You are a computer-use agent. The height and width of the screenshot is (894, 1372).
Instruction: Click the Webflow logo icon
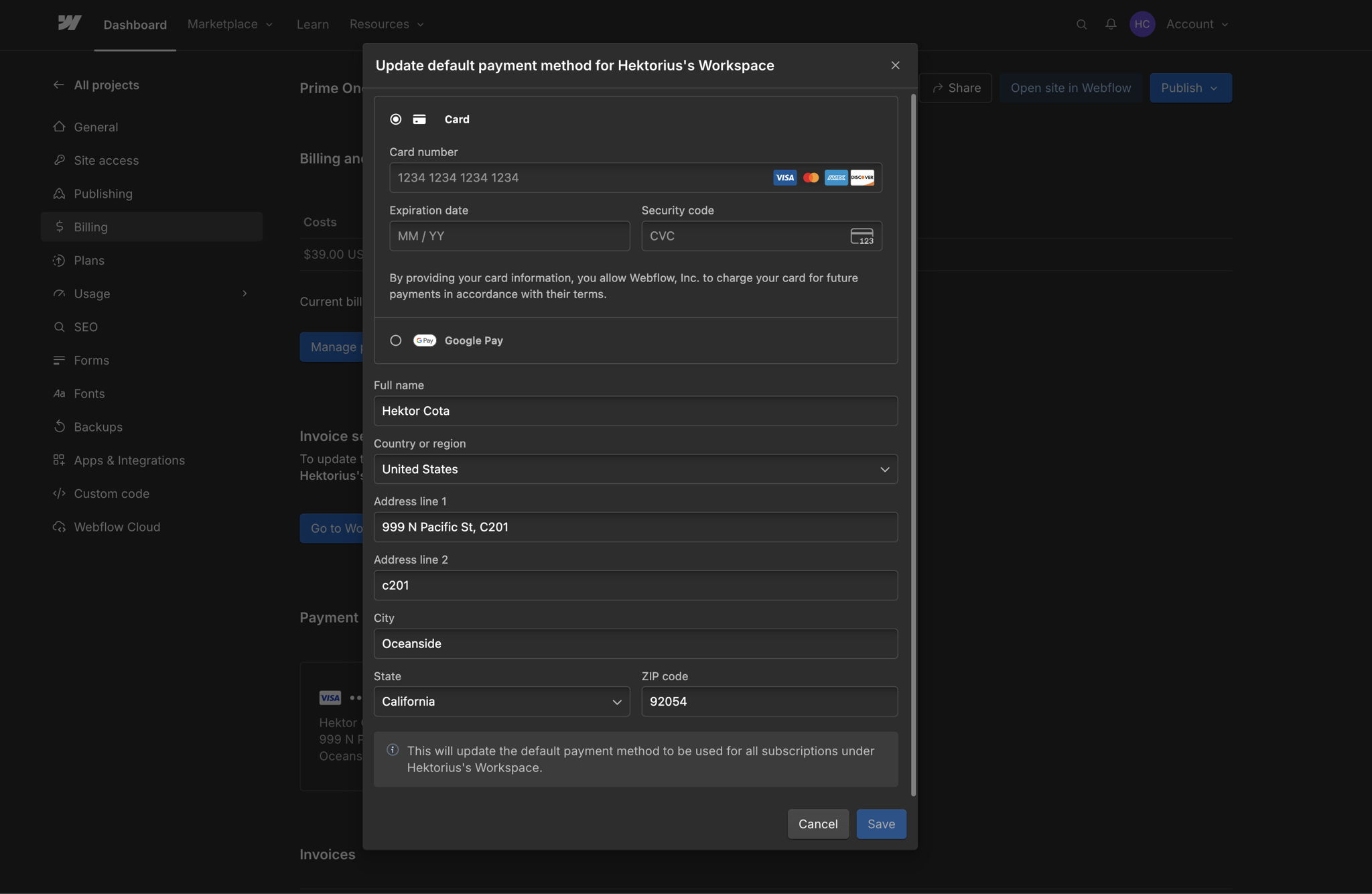[x=70, y=23]
